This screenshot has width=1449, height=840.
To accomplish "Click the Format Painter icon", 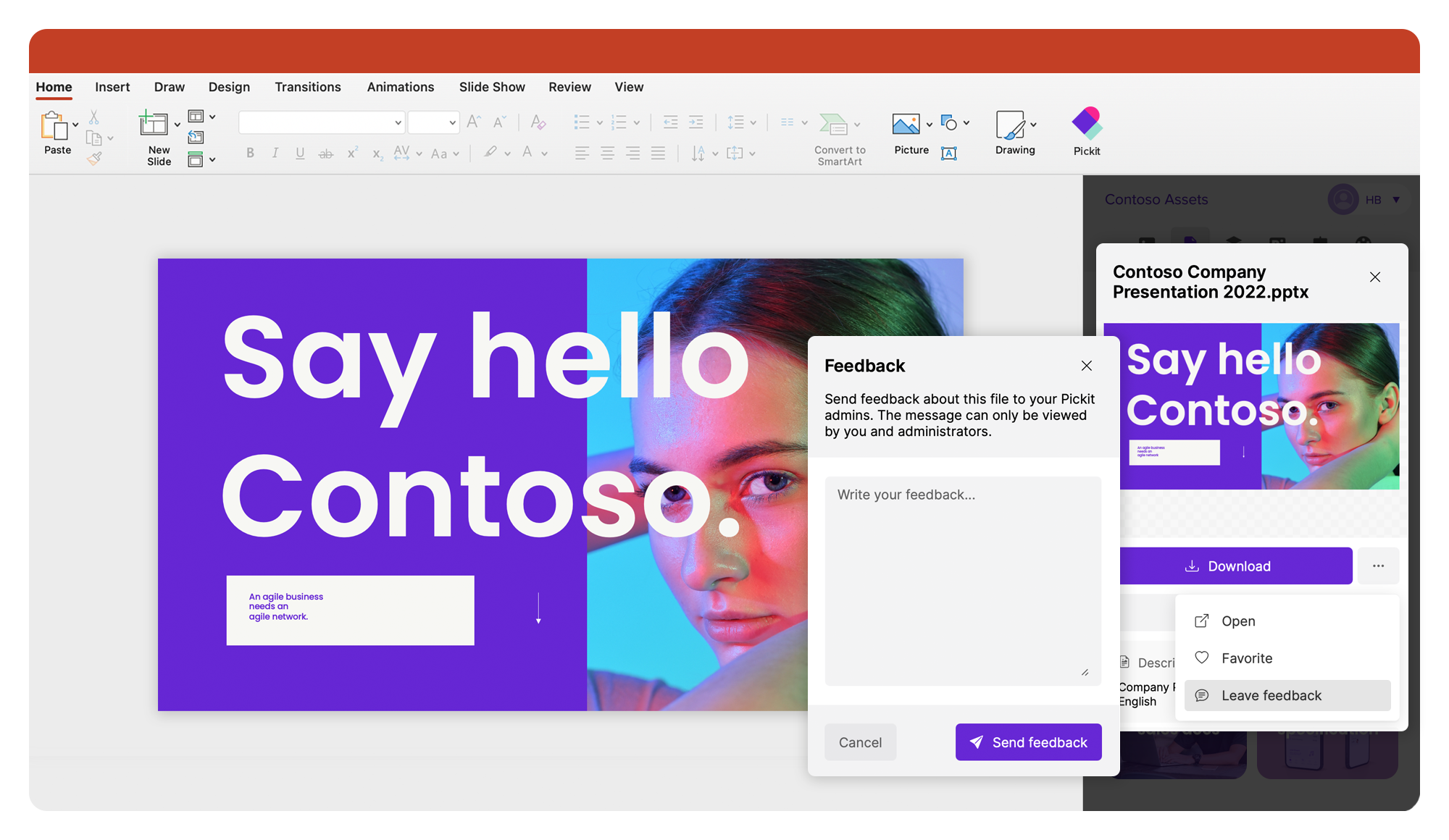I will (x=94, y=159).
